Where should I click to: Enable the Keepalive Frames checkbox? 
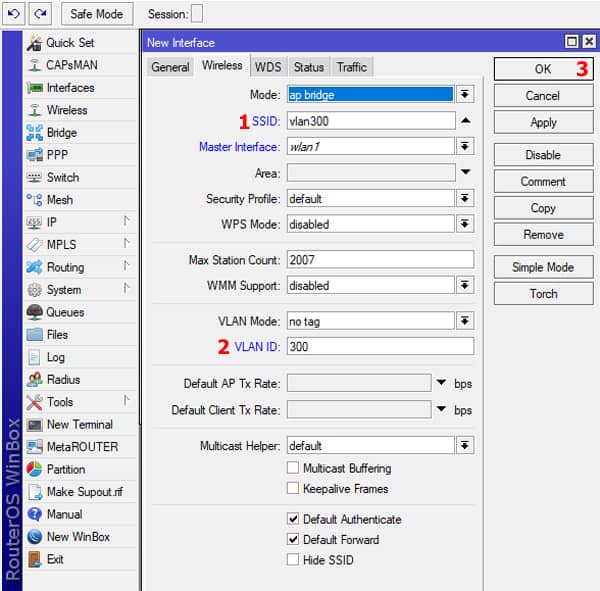click(x=293, y=488)
